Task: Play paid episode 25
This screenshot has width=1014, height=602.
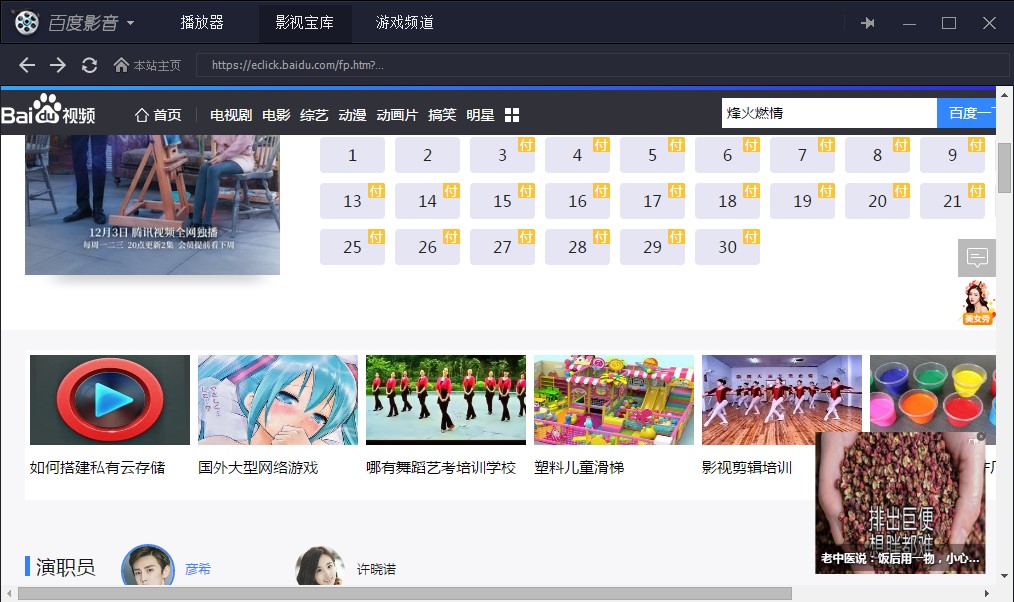Action: [352, 247]
